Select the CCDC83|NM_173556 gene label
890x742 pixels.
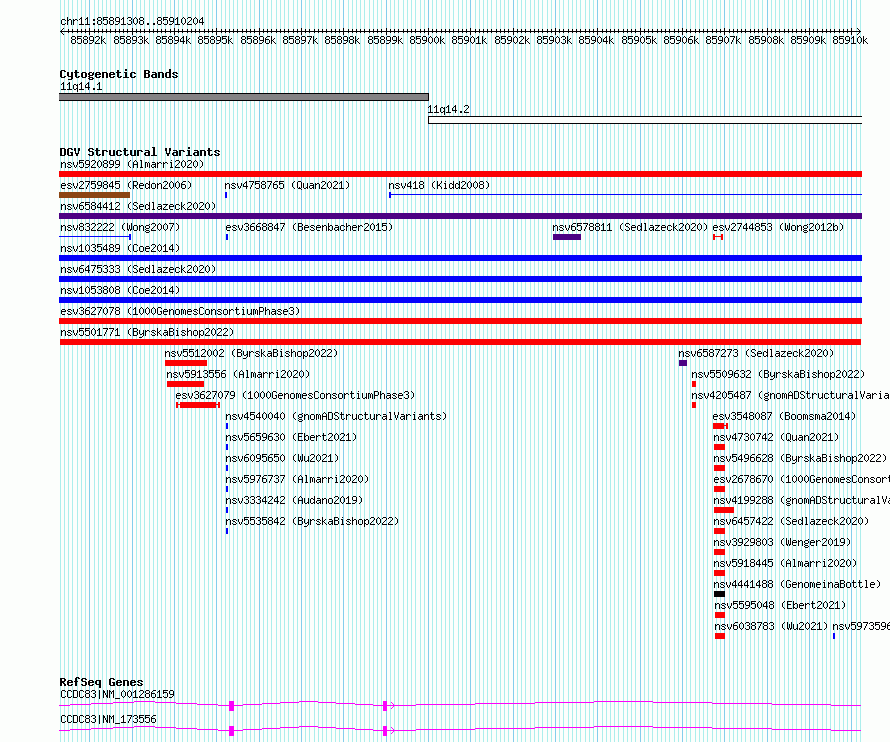(108, 719)
